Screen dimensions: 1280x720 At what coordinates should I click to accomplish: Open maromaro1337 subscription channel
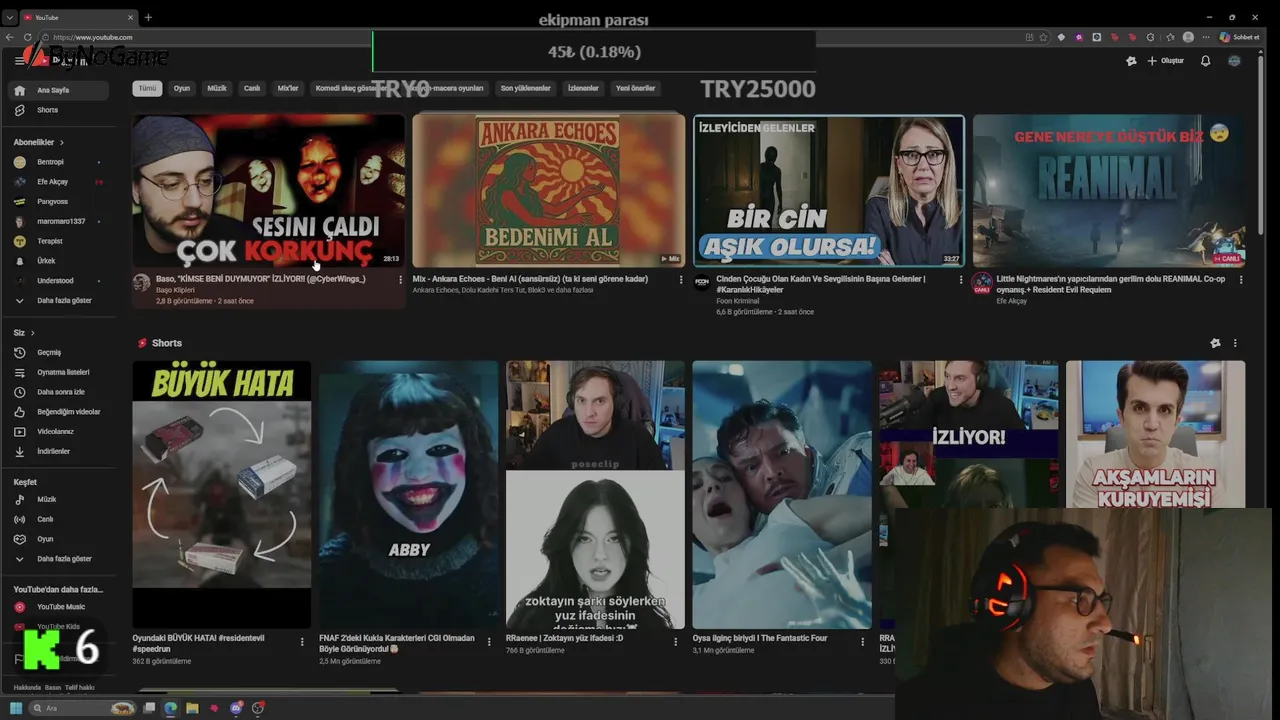[58, 221]
